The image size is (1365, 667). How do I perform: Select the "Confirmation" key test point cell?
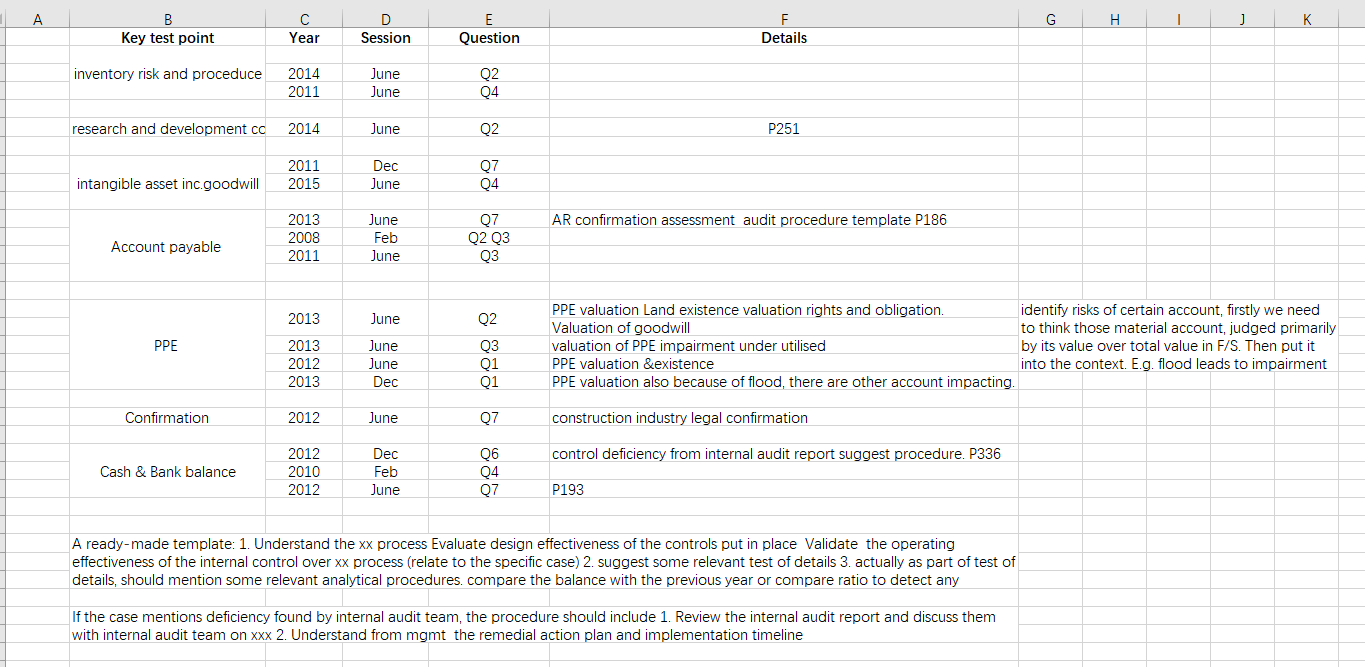coord(167,418)
